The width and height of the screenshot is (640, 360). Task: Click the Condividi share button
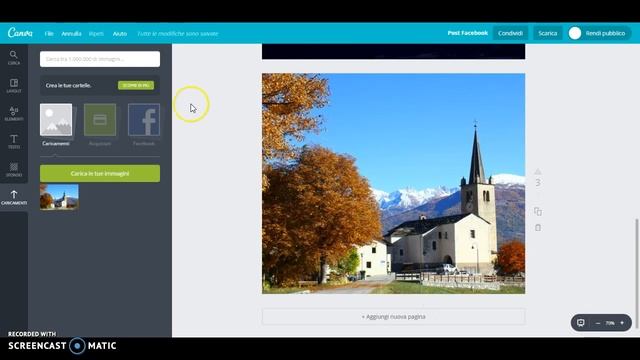coord(510,33)
